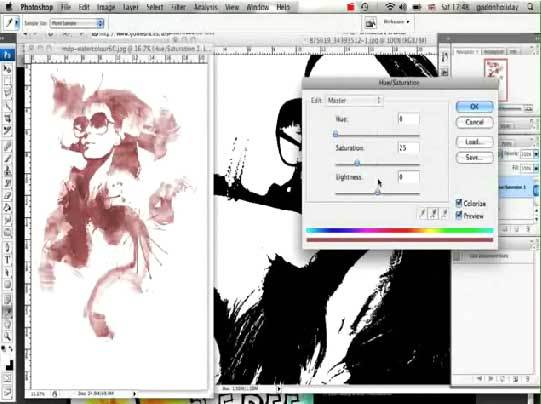541x404 pixels.
Task: Click the Hue slider handle
Action: pyautogui.click(x=336, y=134)
